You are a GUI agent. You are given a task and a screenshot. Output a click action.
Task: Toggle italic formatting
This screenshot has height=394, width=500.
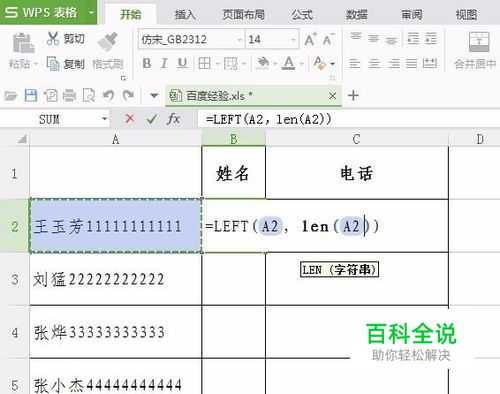pyautogui.click(x=164, y=63)
